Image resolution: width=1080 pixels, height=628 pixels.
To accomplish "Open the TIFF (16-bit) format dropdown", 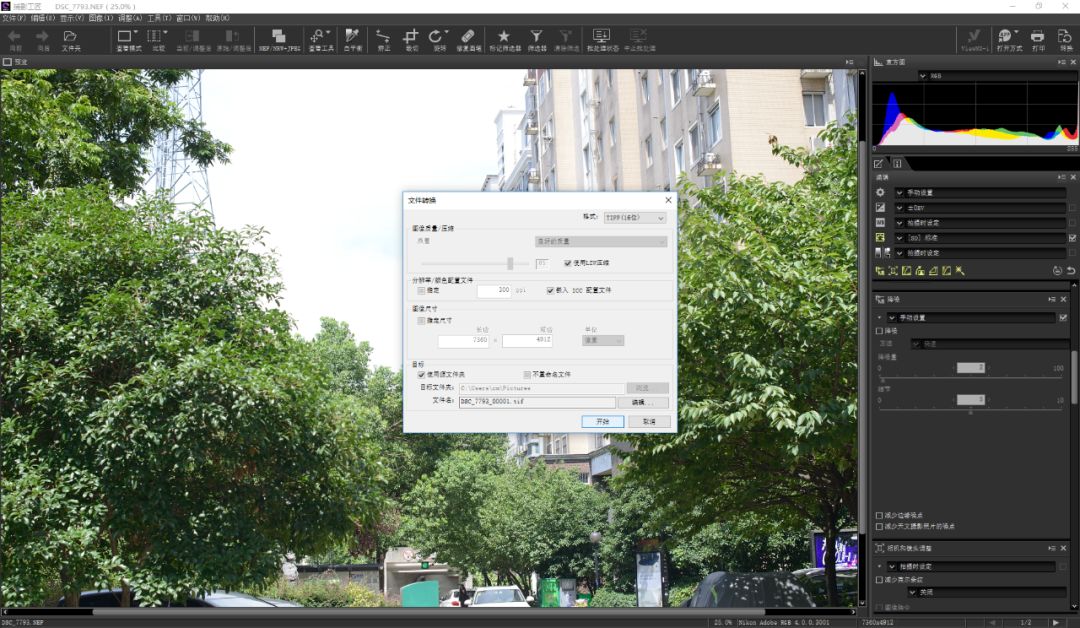I will 634,217.
